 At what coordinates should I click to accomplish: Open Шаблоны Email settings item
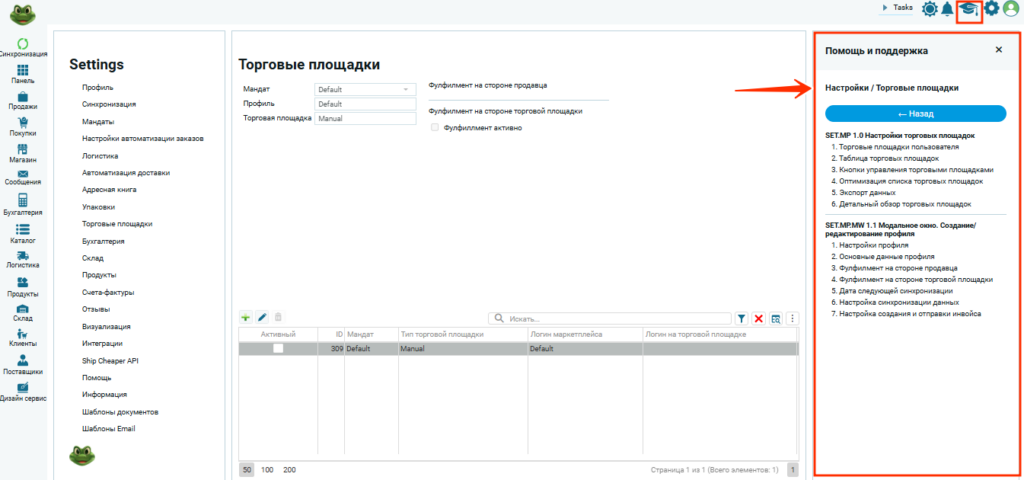point(108,429)
